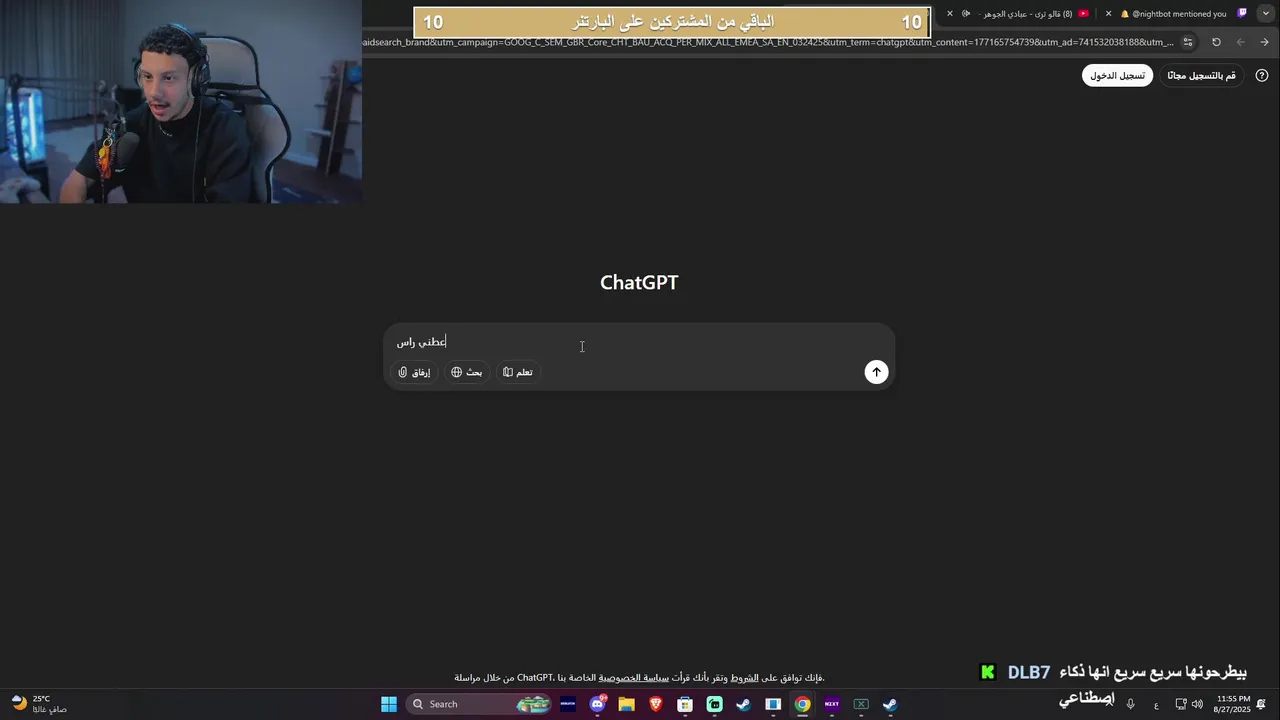The image size is (1280, 720).
Task: Open the privacy policy (سياسة الخصوصية) link
Action: point(634,678)
